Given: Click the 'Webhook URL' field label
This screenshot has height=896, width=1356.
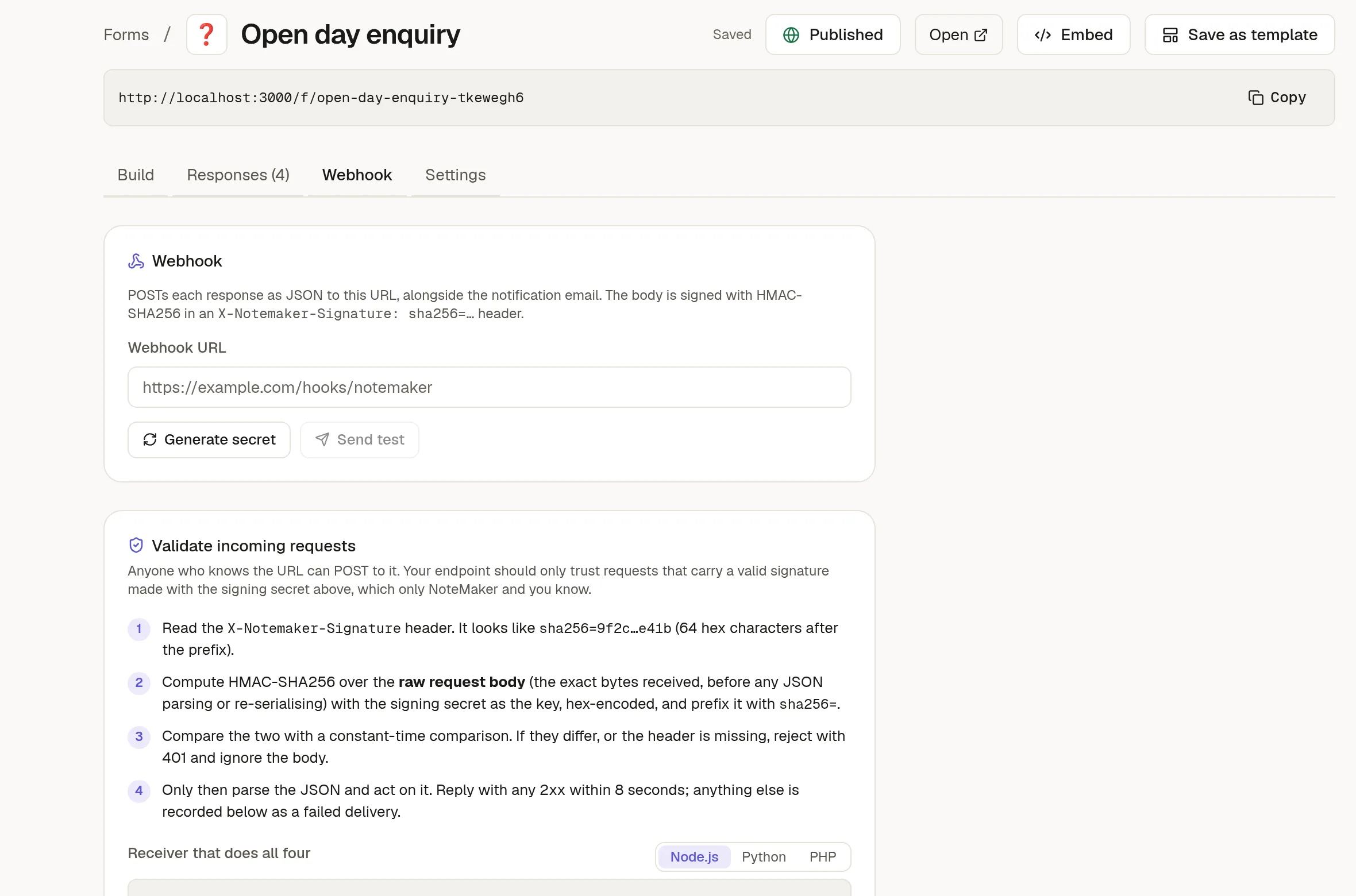Looking at the screenshot, I should click(x=177, y=347).
